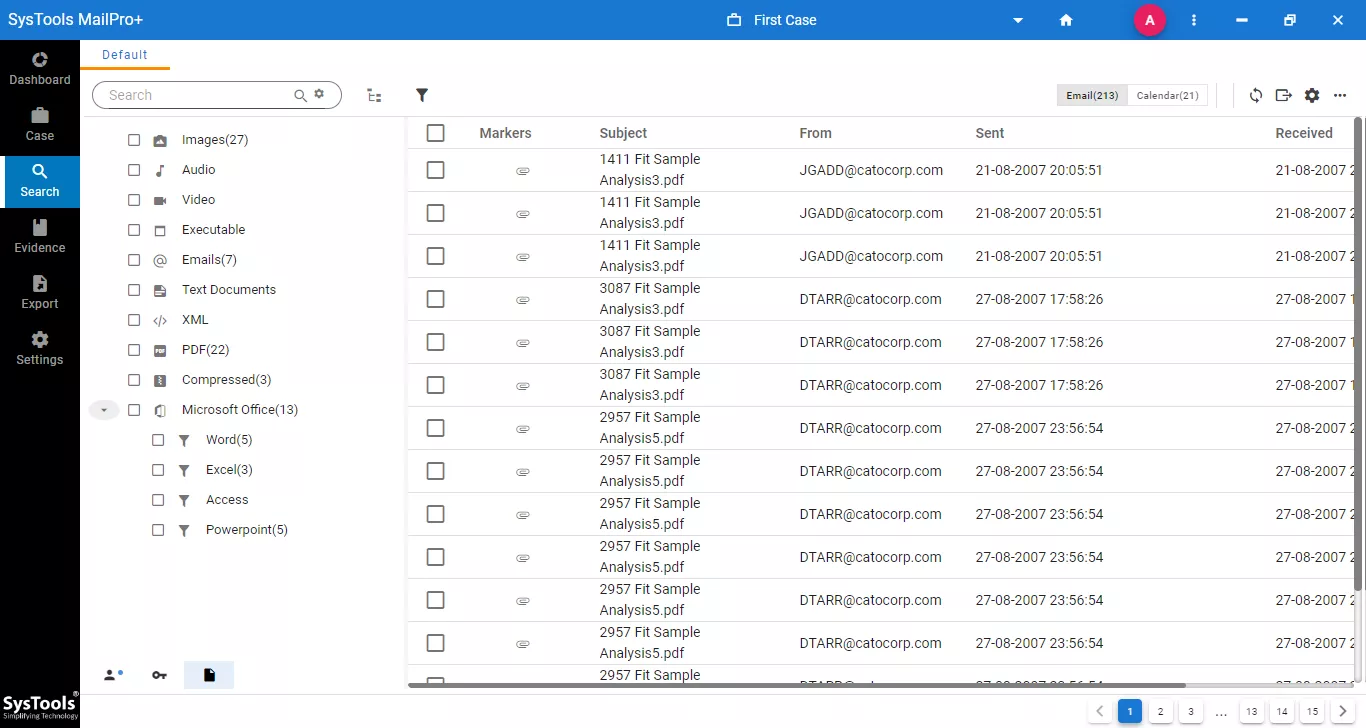Go to the next results page arrow
Screen dimensions: 1366x728
1343,712
